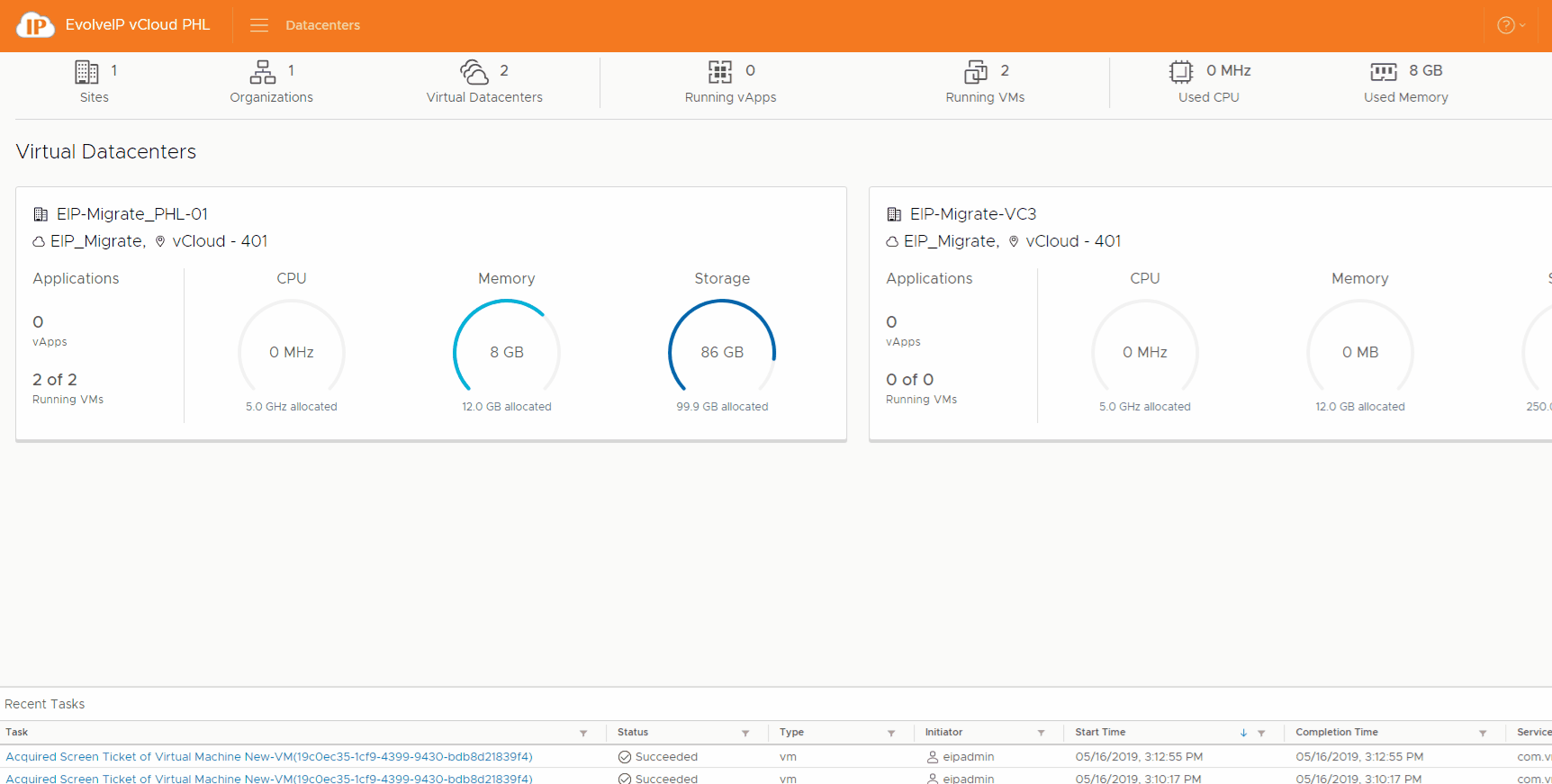Sort tasks by Start Time arrow
The height and width of the screenshot is (784, 1552).
(1243, 734)
